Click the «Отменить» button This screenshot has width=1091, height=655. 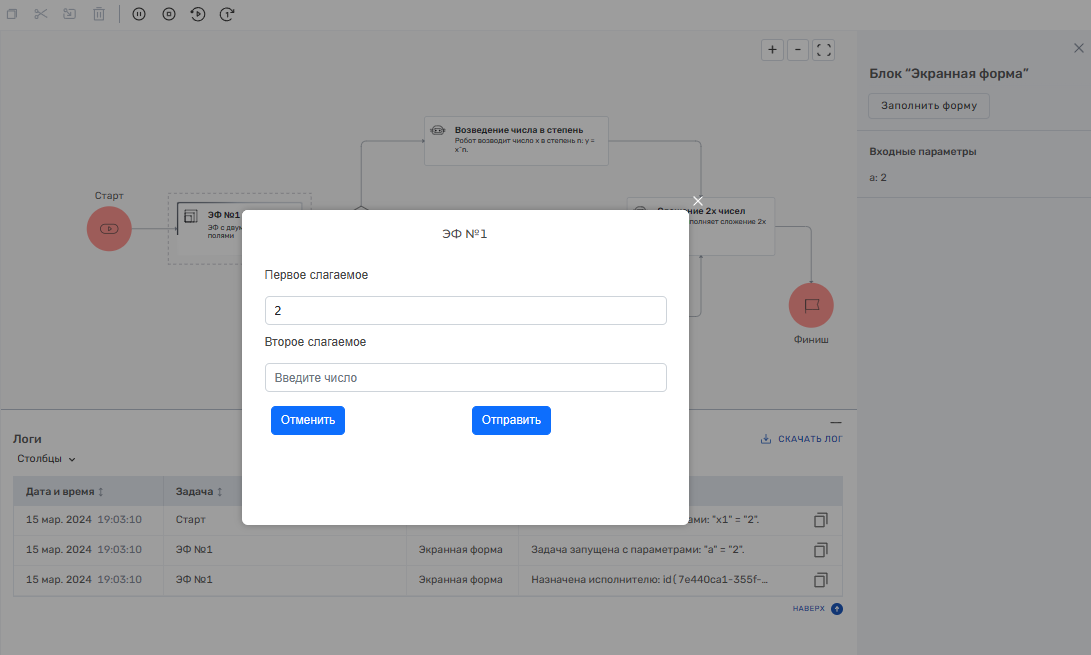point(308,420)
